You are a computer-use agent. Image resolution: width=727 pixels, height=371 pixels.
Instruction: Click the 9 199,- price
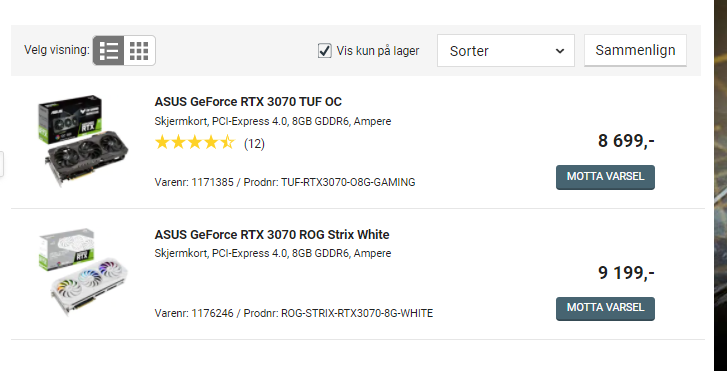pyautogui.click(x=626, y=273)
